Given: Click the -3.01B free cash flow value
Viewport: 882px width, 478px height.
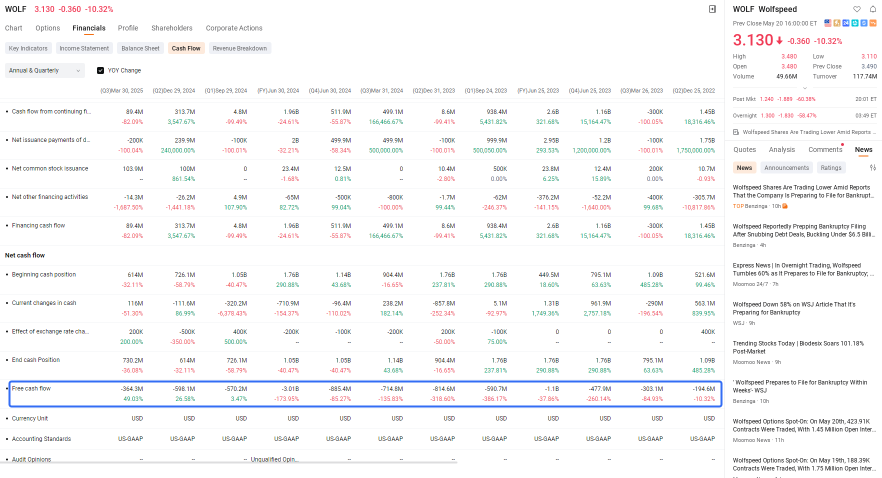Looking at the screenshot, I should pos(290,389).
